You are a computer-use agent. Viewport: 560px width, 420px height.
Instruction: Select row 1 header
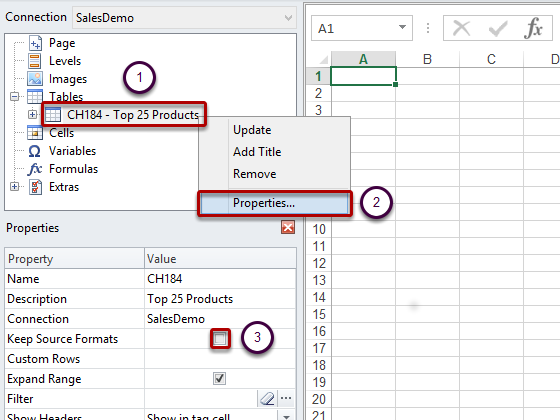coord(319,76)
